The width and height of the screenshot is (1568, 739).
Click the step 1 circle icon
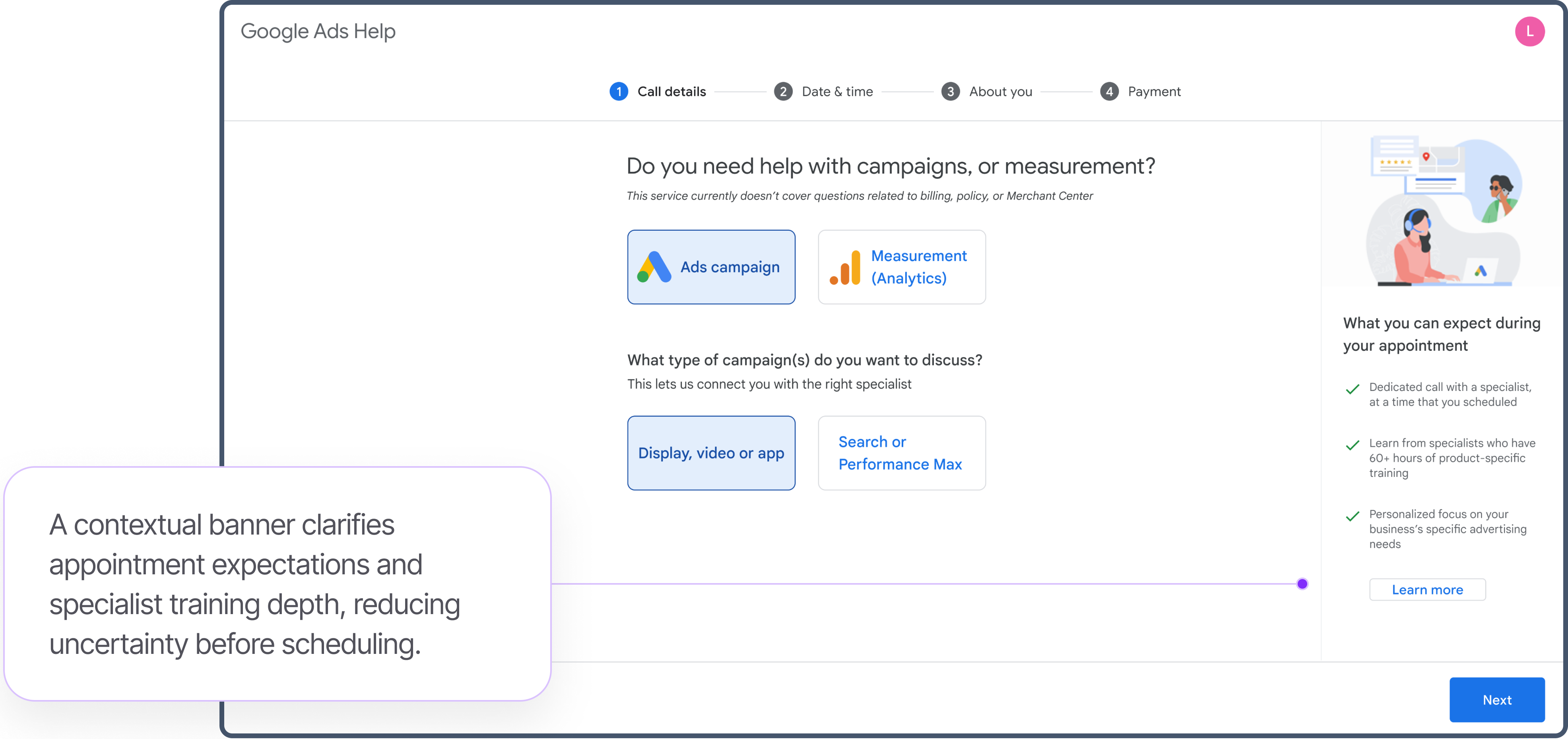coord(619,92)
